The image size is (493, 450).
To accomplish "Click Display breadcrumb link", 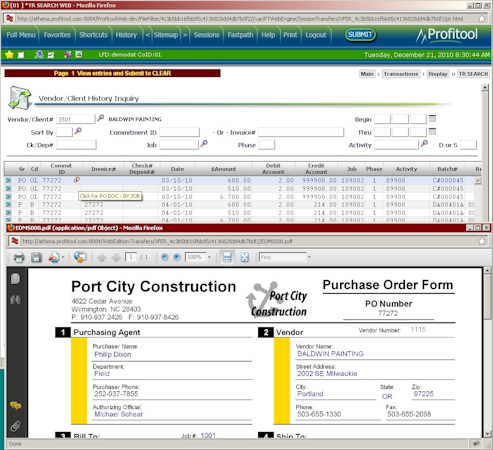I will [x=438, y=74].
